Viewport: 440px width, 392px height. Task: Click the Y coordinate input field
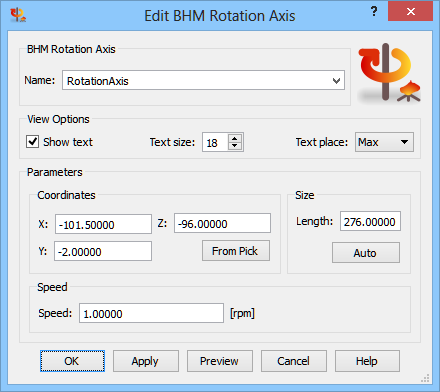(103, 251)
